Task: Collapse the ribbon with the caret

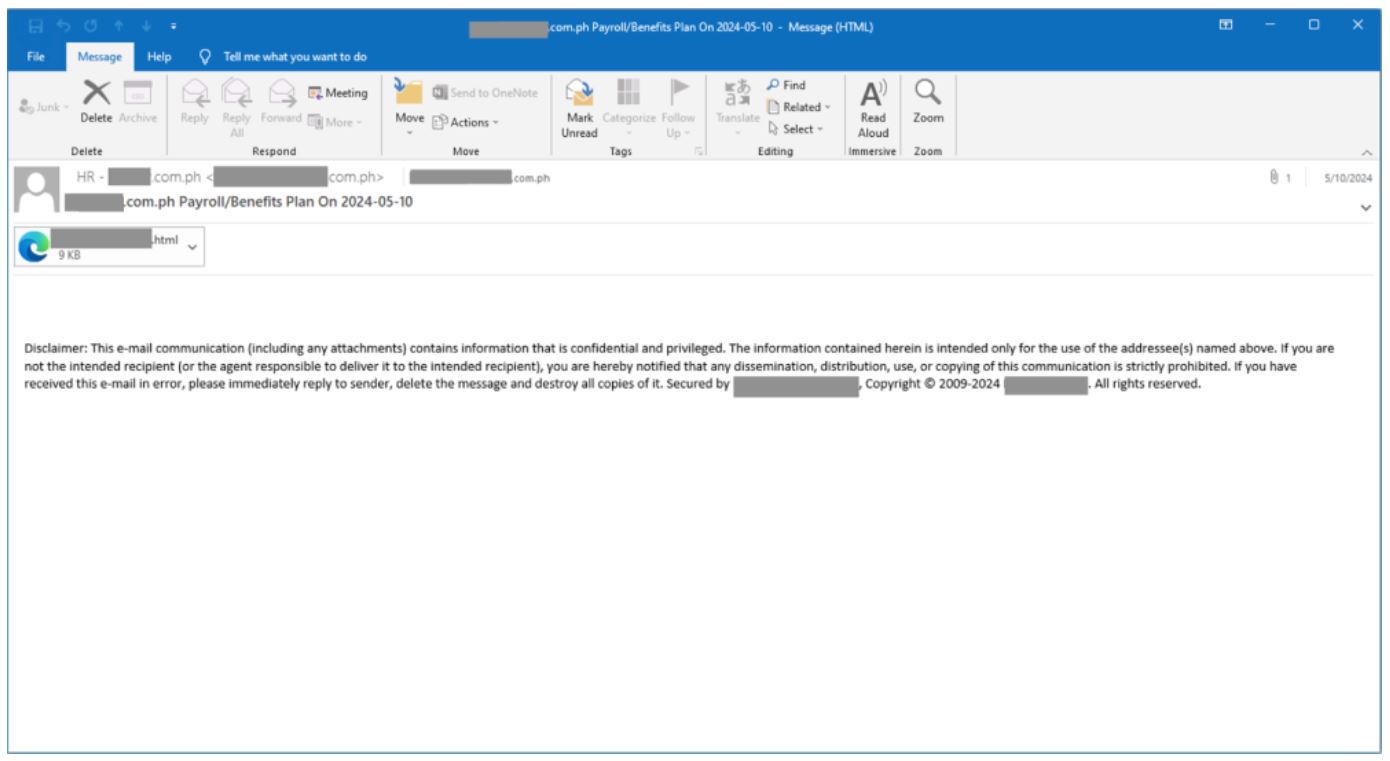Action: pyautogui.click(x=1367, y=152)
